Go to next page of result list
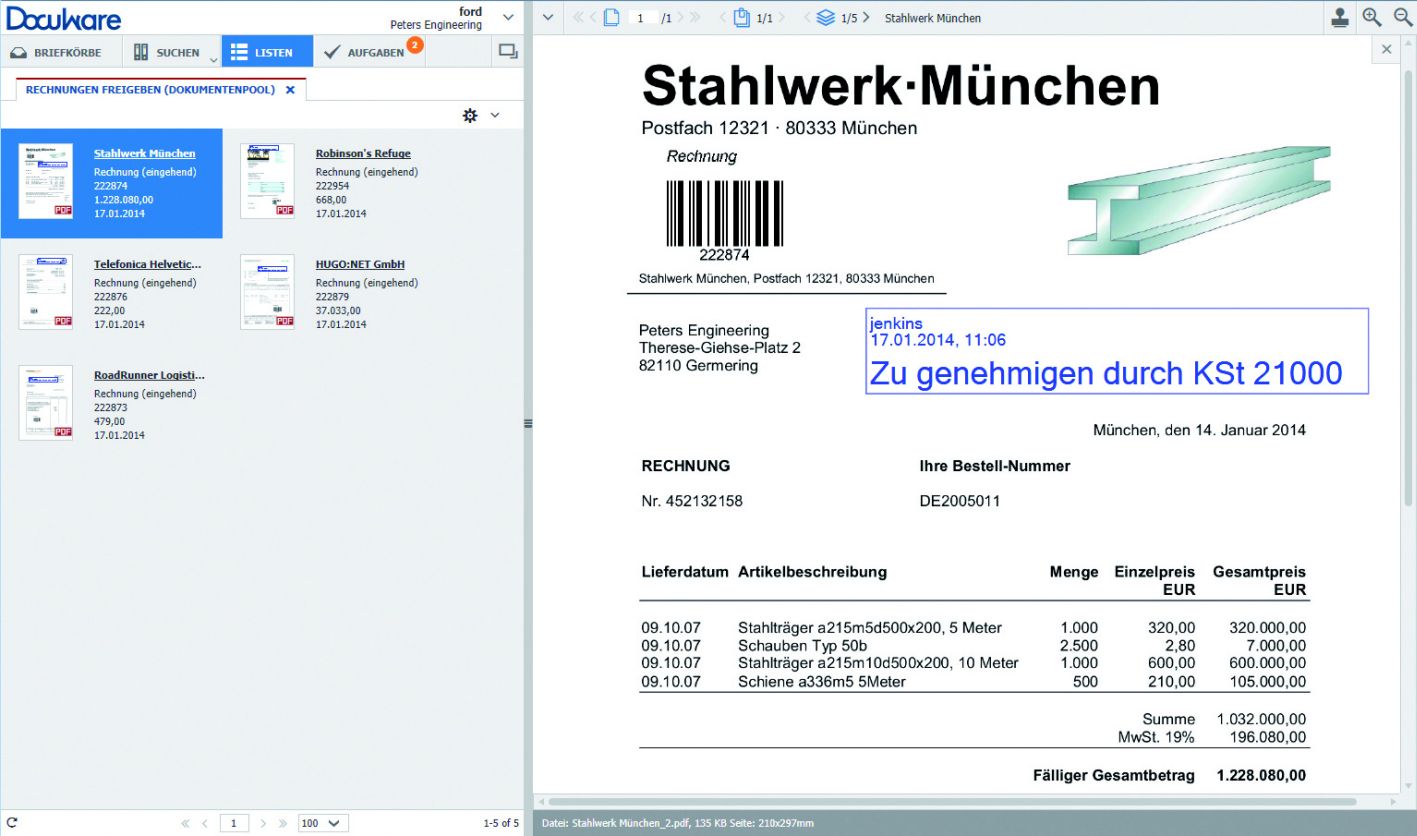Viewport: 1417px width, 836px height. click(263, 823)
